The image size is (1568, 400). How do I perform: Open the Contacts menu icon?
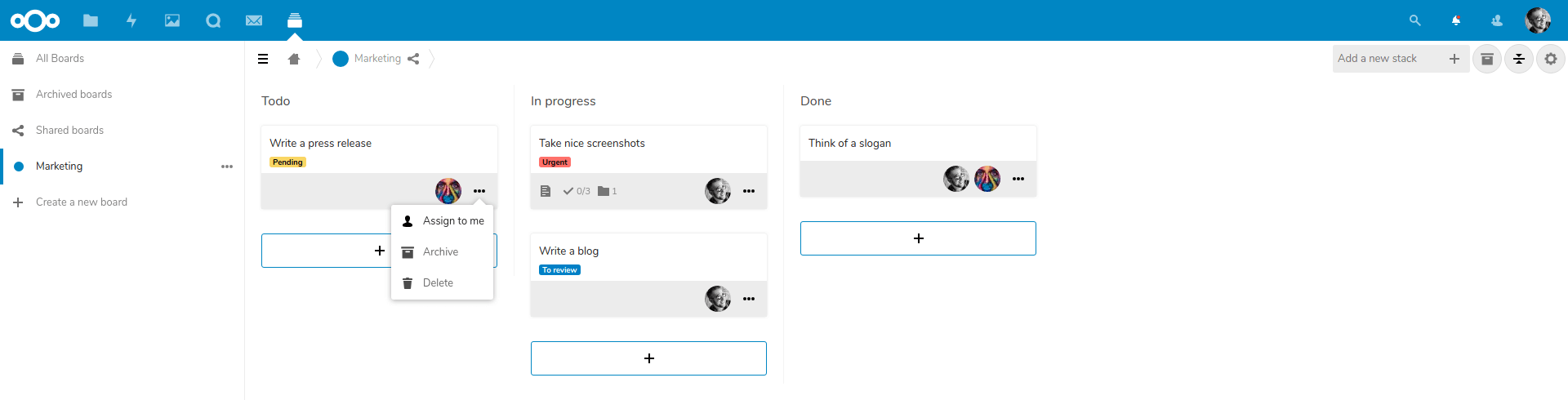click(x=1497, y=20)
